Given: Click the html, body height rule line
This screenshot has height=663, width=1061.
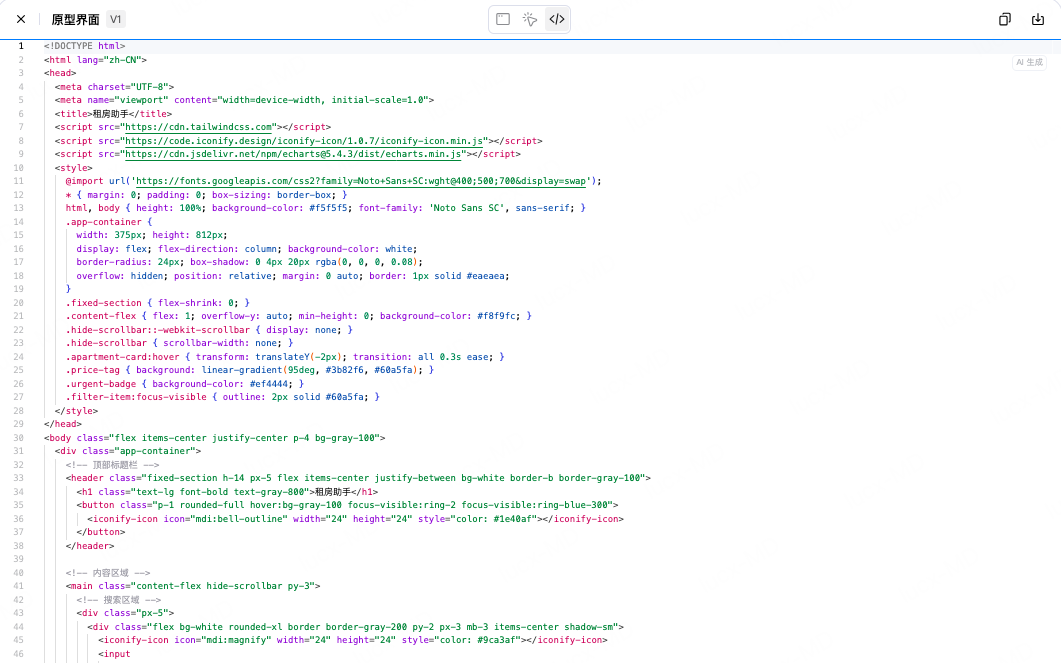Looking at the screenshot, I should (x=325, y=208).
